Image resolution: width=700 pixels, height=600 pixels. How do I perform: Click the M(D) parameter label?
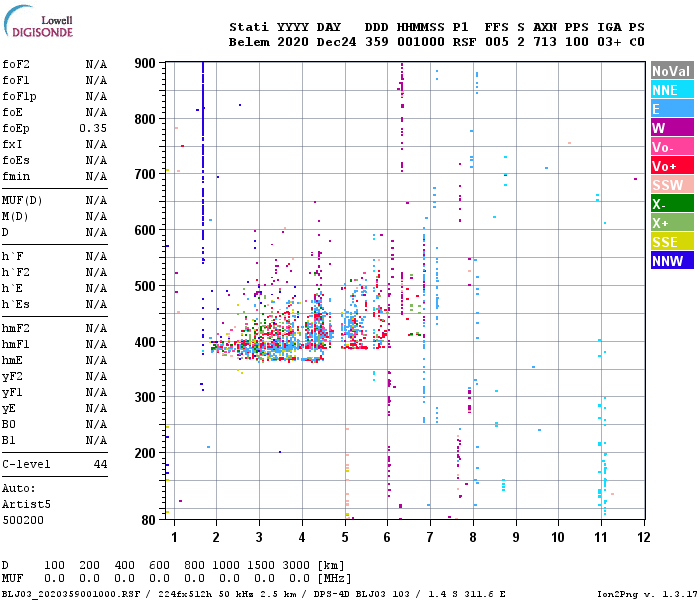click(15, 216)
